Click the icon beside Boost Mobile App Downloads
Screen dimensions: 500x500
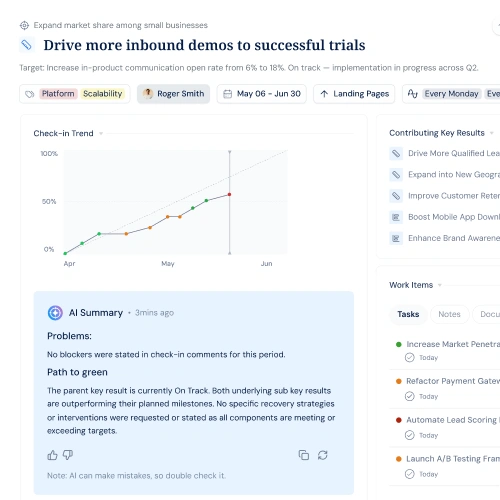396,217
